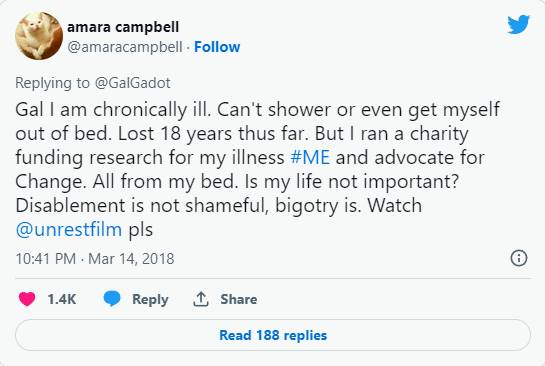Image resolution: width=545 pixels, height=366 pixels.
Task: Click the Twitter bird logo
Action: pyautogui.click(x=518, y=25)
